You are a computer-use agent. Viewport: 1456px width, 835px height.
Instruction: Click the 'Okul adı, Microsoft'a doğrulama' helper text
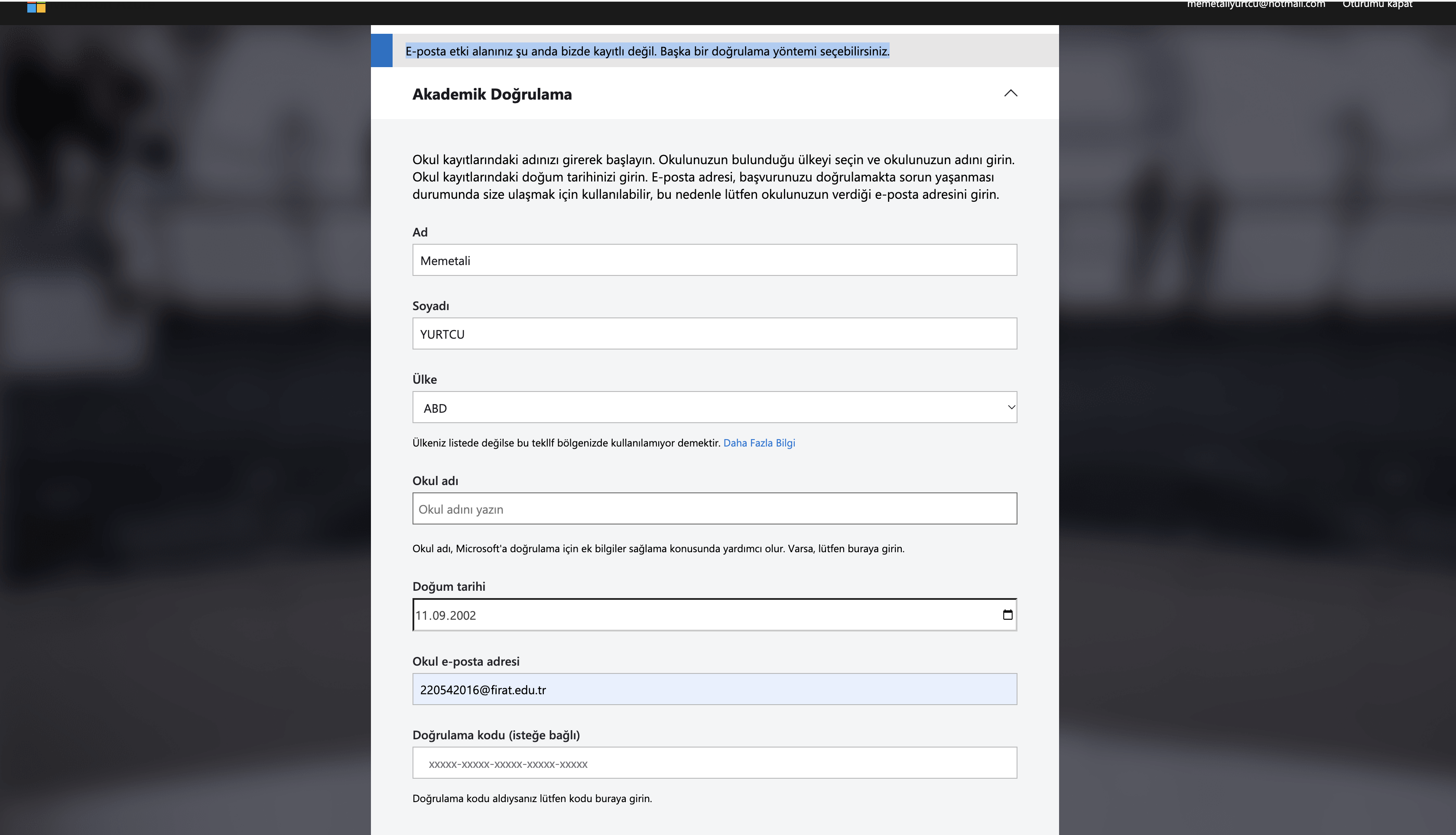tap(658, 548)
